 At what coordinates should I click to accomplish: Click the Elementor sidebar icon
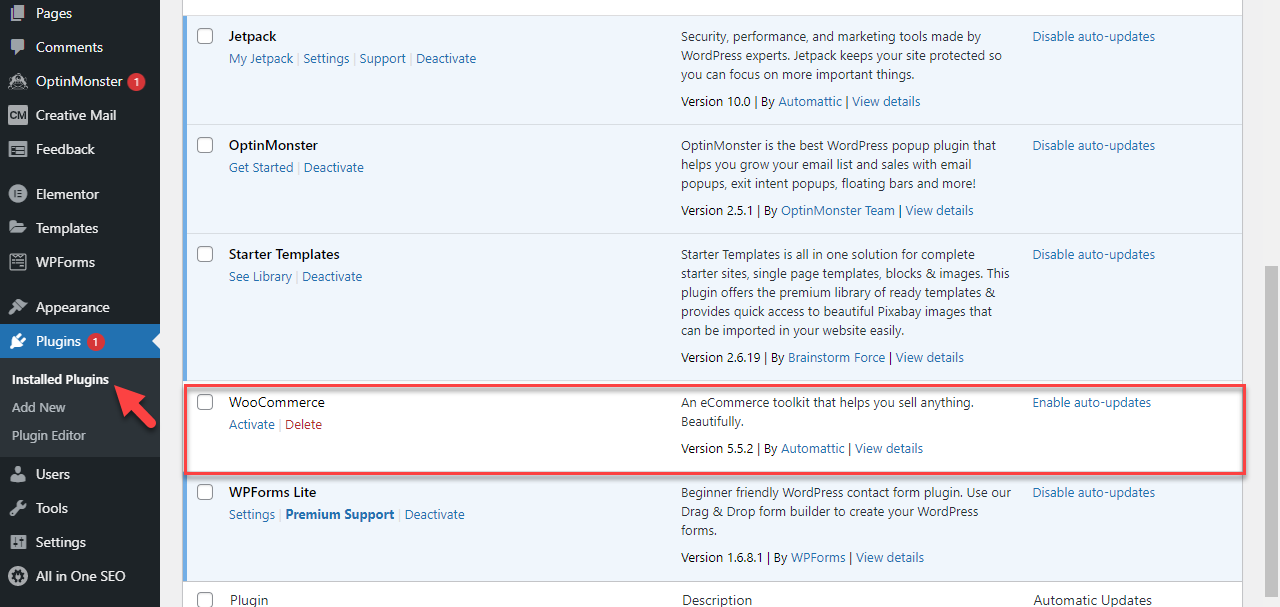coord(18,194)
